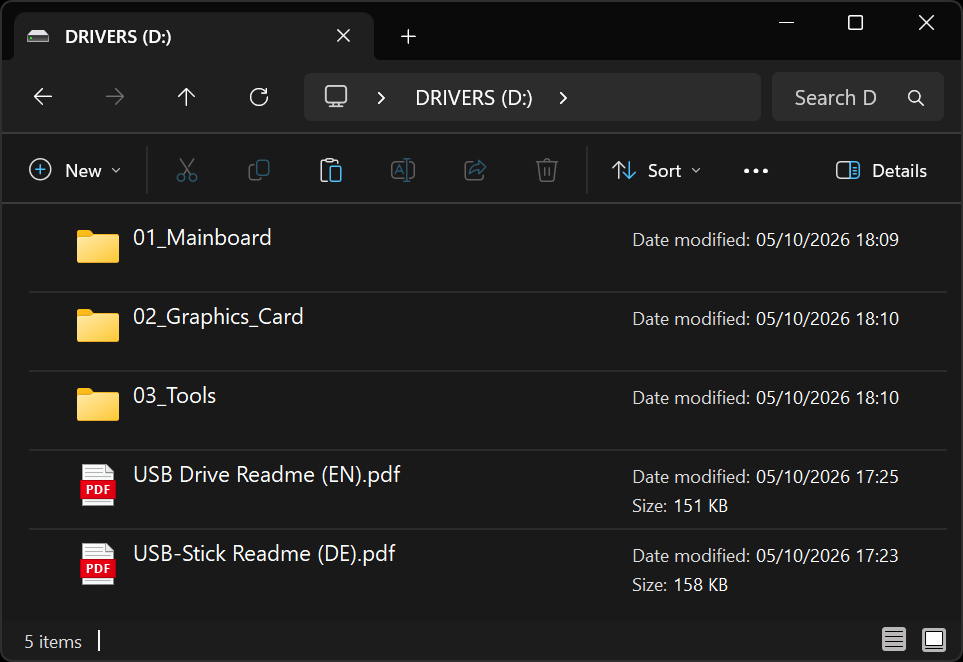Switch to details list view
963x662 pixels.
[x=894, y=639]
